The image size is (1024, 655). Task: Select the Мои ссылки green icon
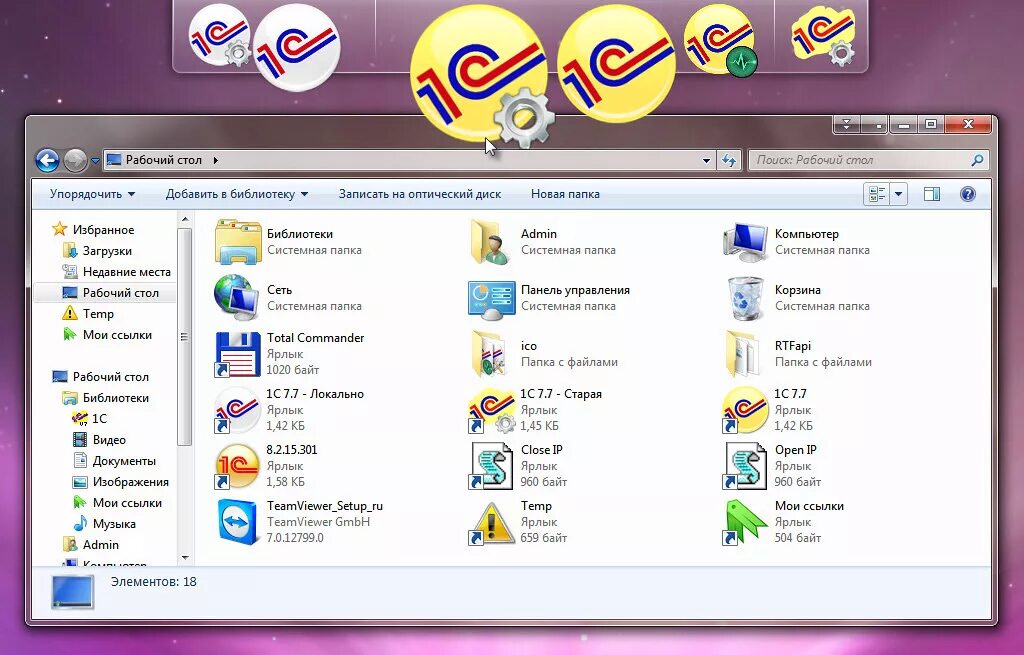[745, 522]
